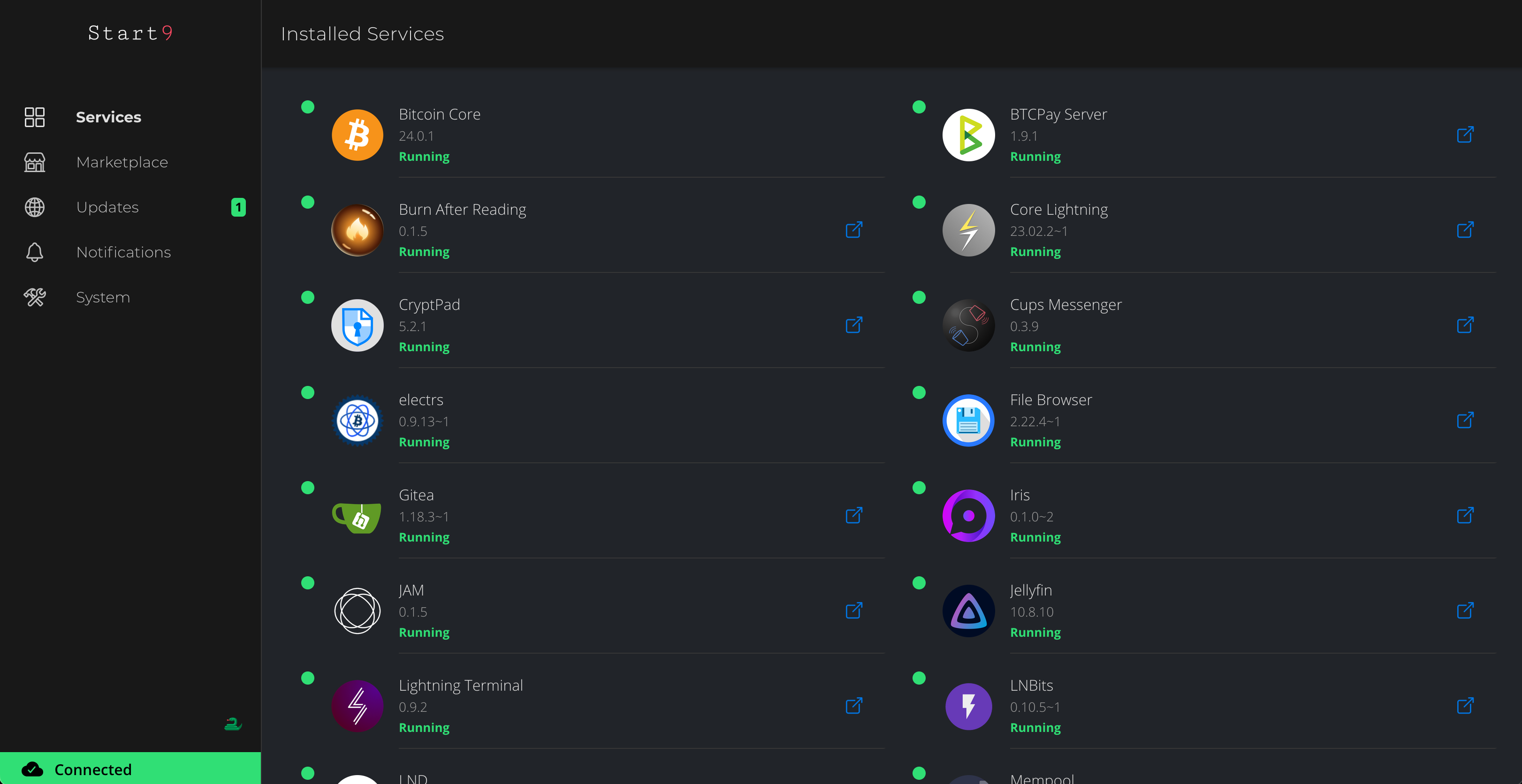This screenshot has width=1522, height=784.
Task: Click the green snake icon in sidebar
Action: click(x=233, y=724)
